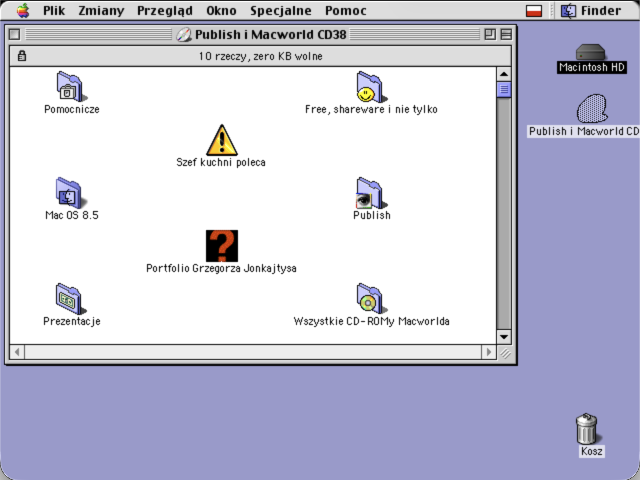Open the Plik menu

[x=54, y=11]
